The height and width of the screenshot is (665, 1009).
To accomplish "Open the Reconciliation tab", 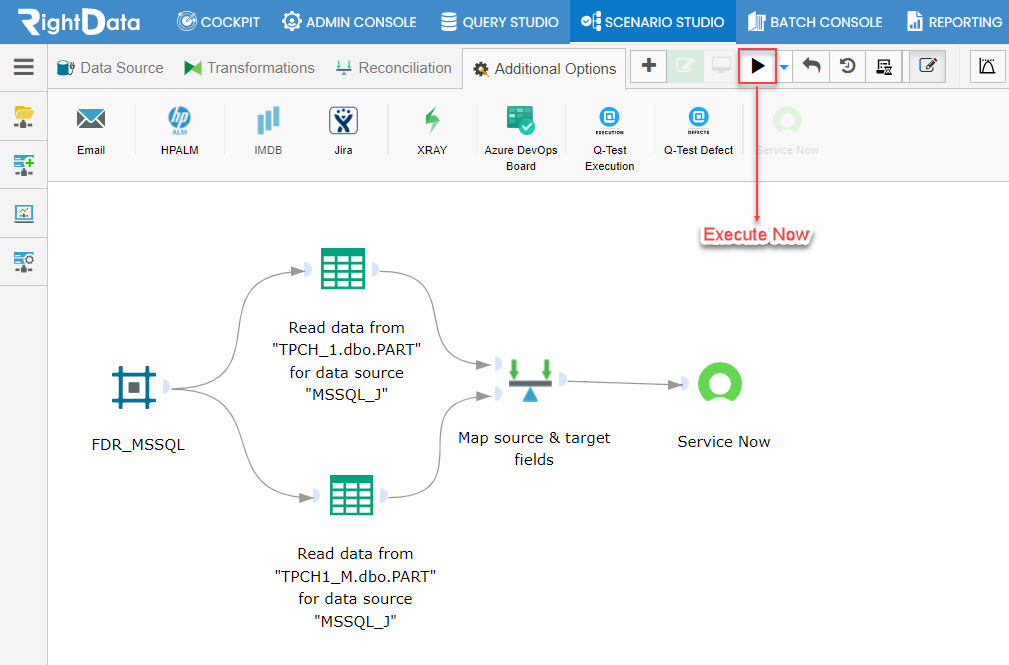I will click(x=394, y=68).
